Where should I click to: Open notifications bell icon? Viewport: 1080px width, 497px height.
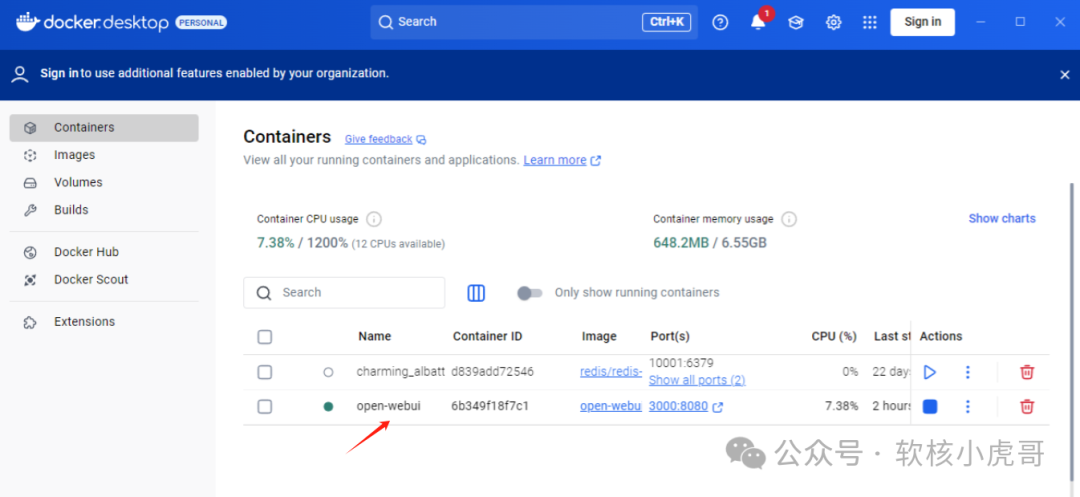point(758,22)
